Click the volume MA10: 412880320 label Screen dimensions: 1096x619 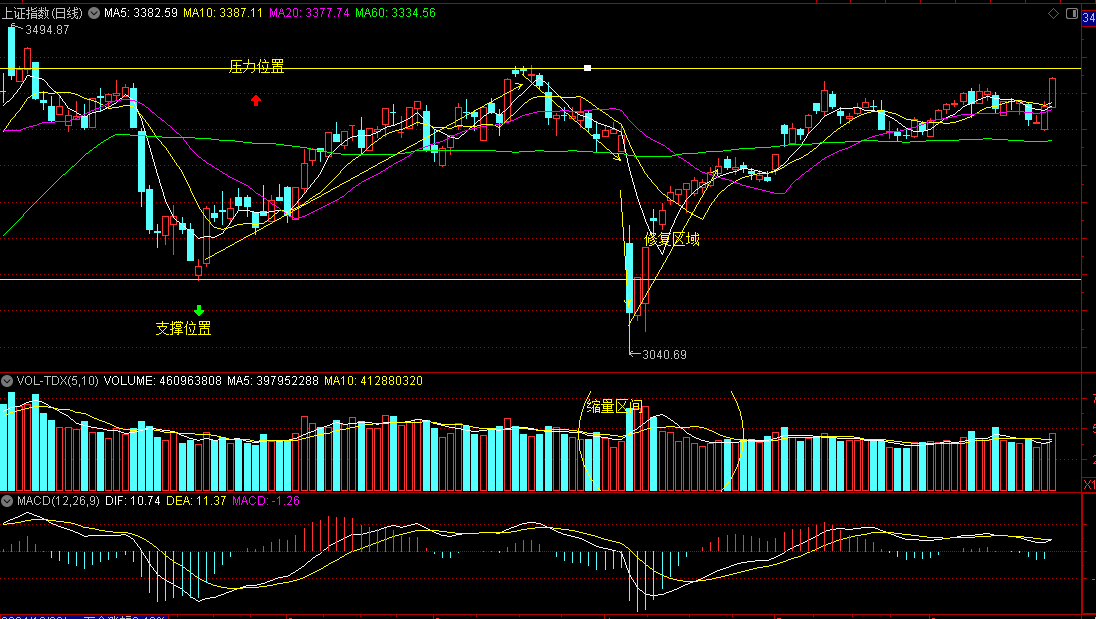point(373,381)
